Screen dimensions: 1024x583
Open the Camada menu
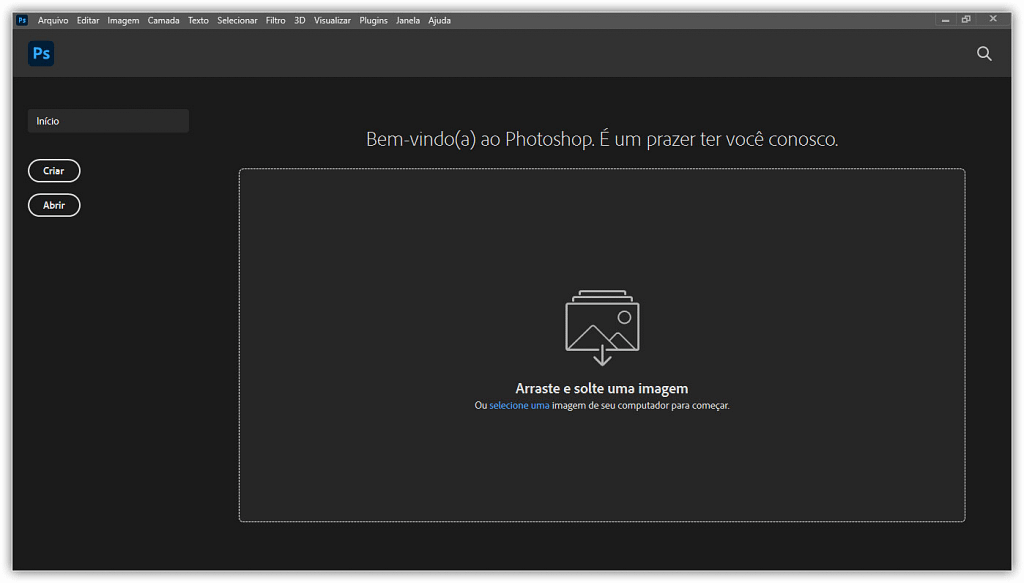[x=163, y=20]
